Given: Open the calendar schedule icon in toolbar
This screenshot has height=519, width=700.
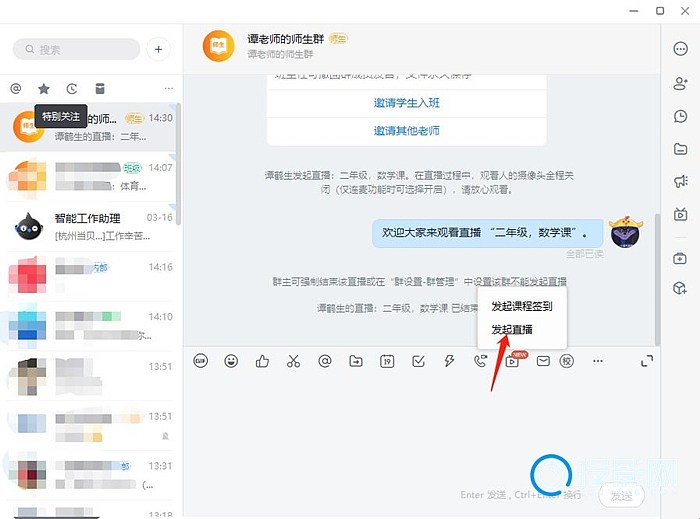Looking at the screenshot, I should 387,361.
